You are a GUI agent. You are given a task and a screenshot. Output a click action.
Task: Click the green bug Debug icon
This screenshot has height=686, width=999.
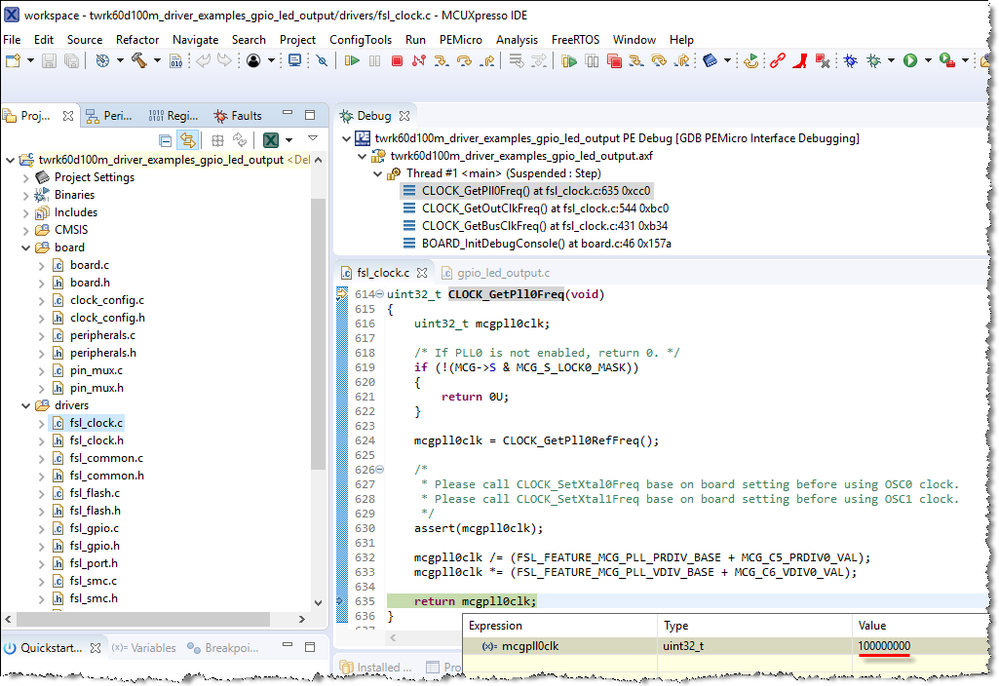pos(873,61)
